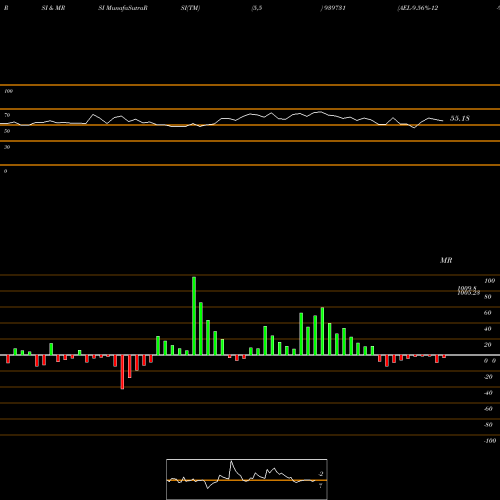Click the MR axis label 20

point(488,345)
